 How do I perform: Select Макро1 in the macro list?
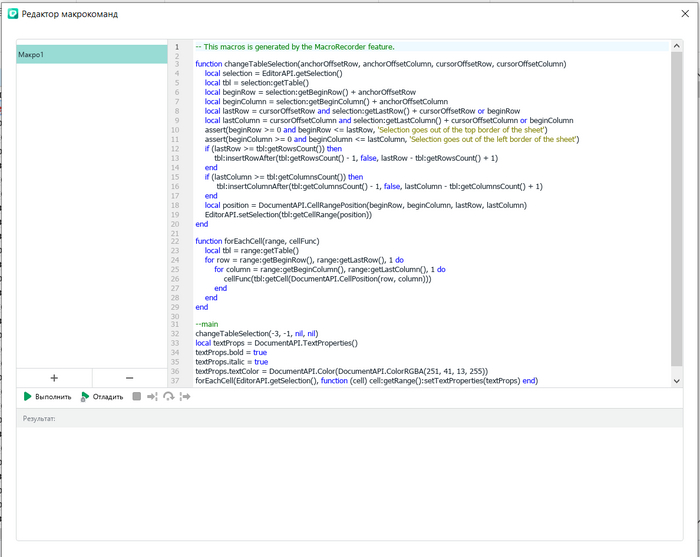90,55
